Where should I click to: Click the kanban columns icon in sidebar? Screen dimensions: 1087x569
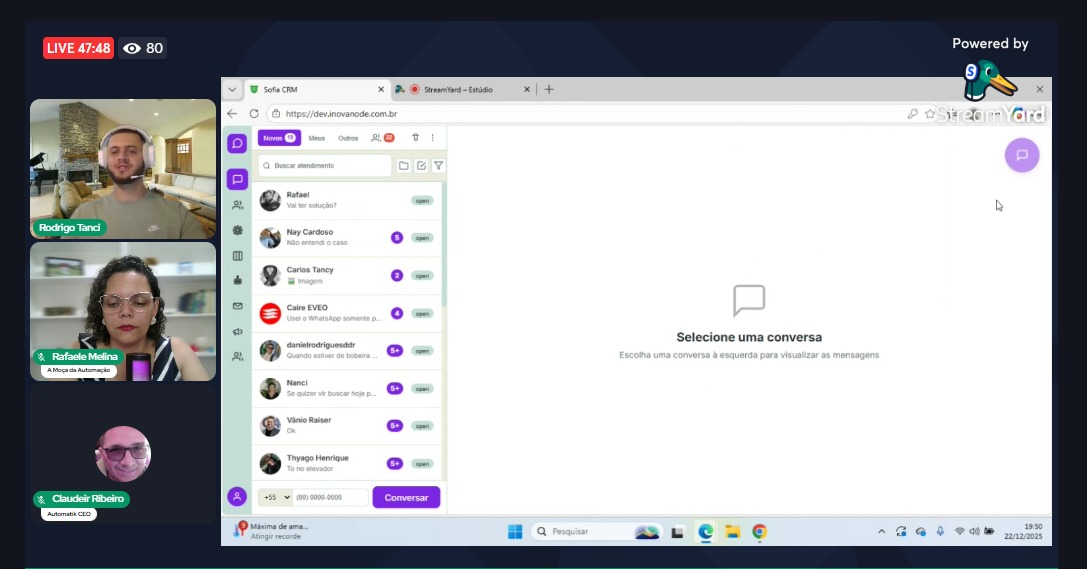[237, 255]
